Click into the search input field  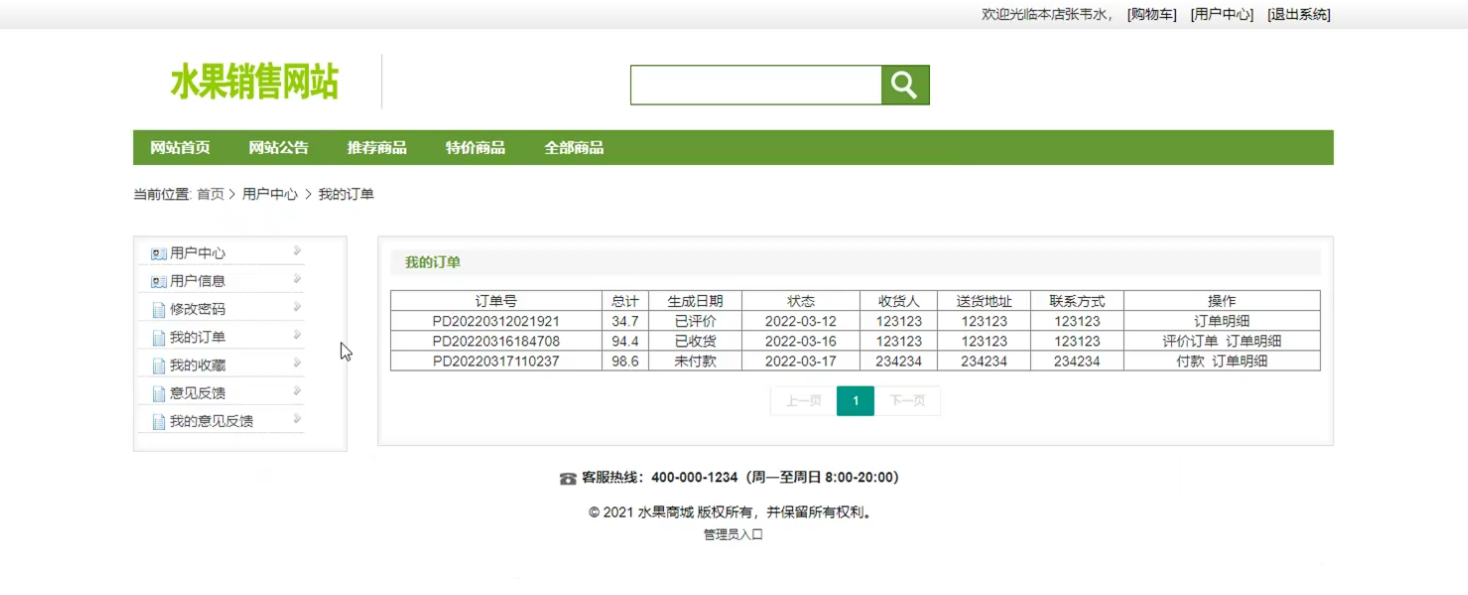tap(756, 85)
